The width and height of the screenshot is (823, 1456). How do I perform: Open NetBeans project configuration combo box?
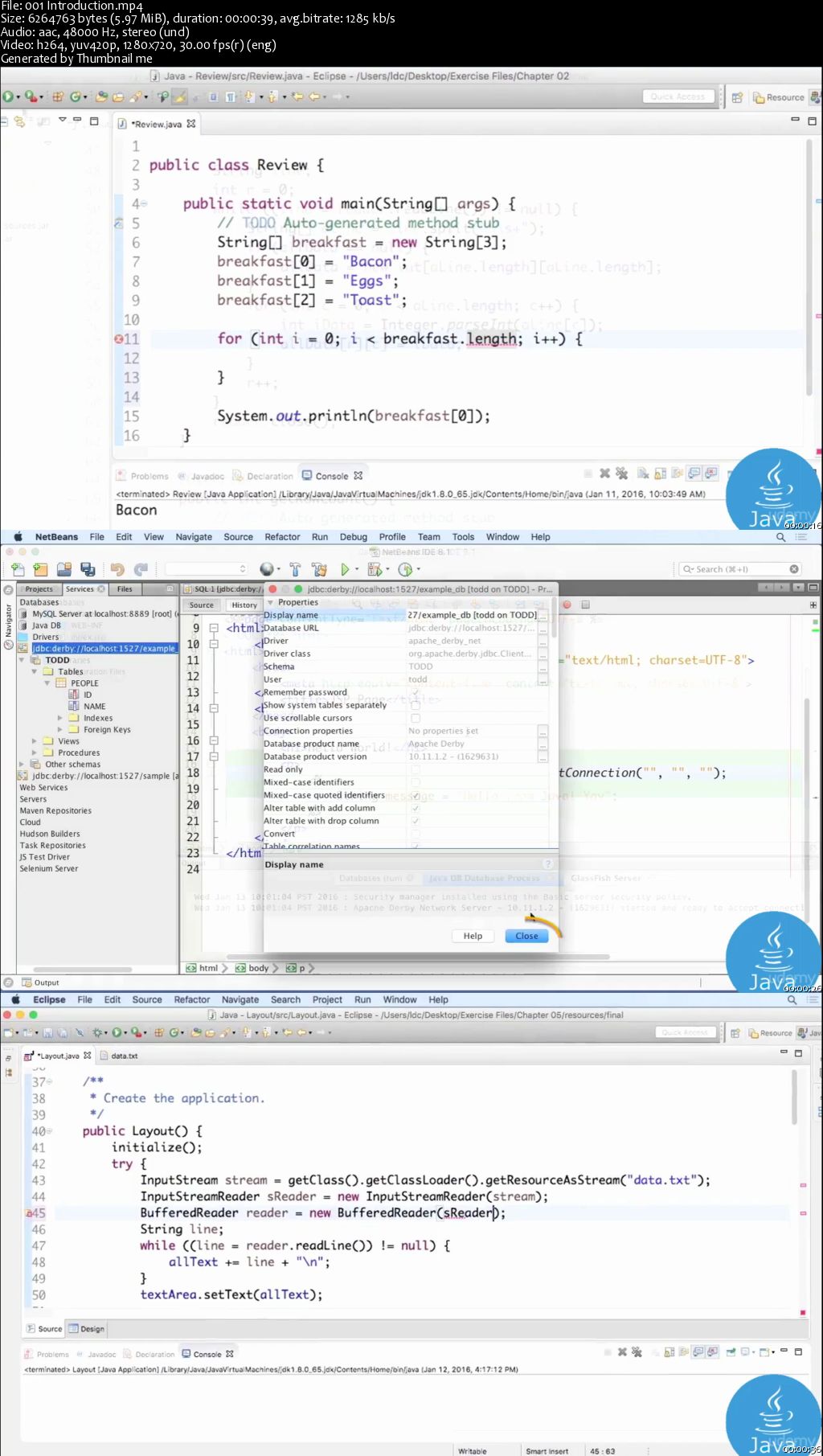207,569
